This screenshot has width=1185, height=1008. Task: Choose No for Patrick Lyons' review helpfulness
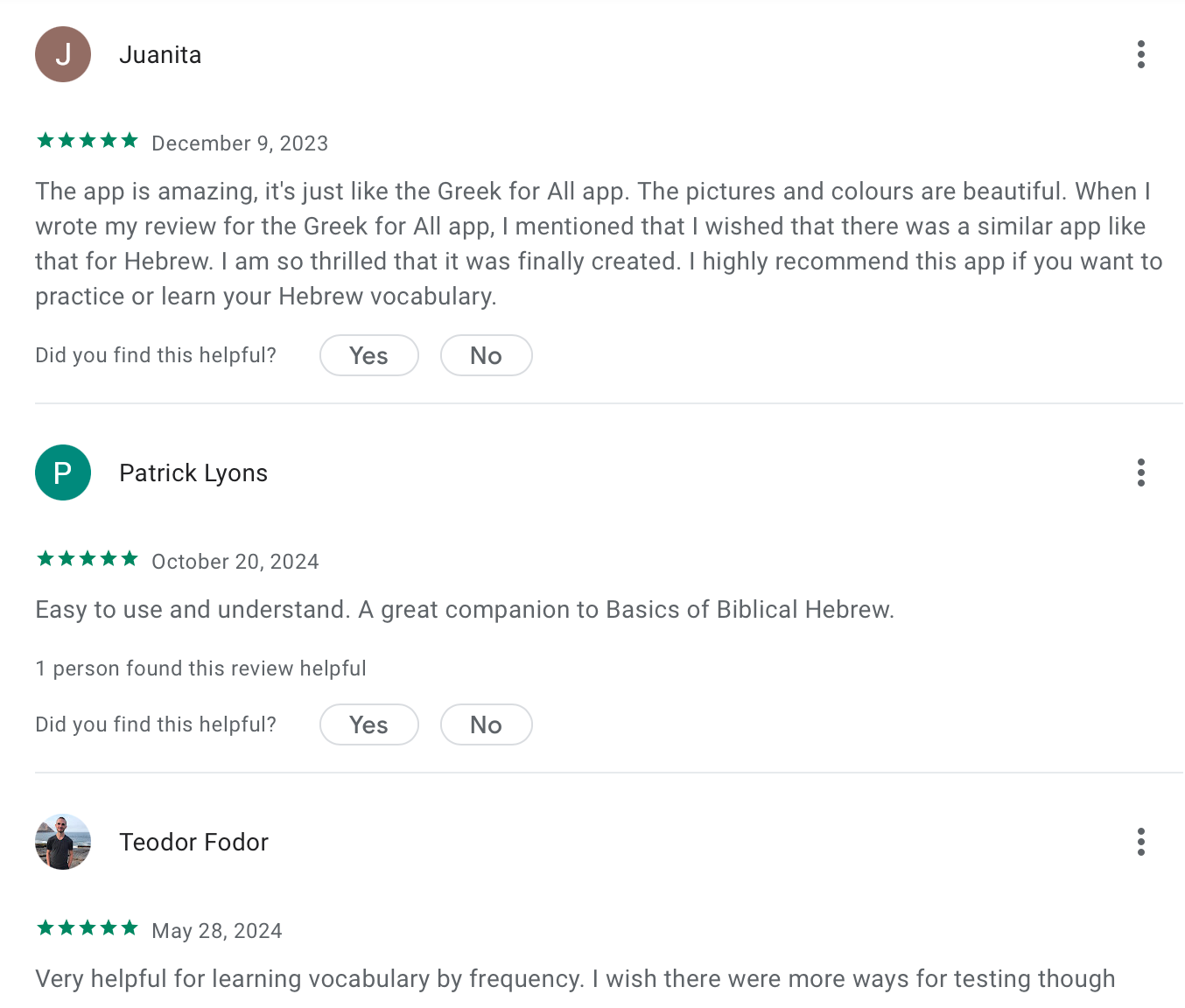tap(487, 724)
